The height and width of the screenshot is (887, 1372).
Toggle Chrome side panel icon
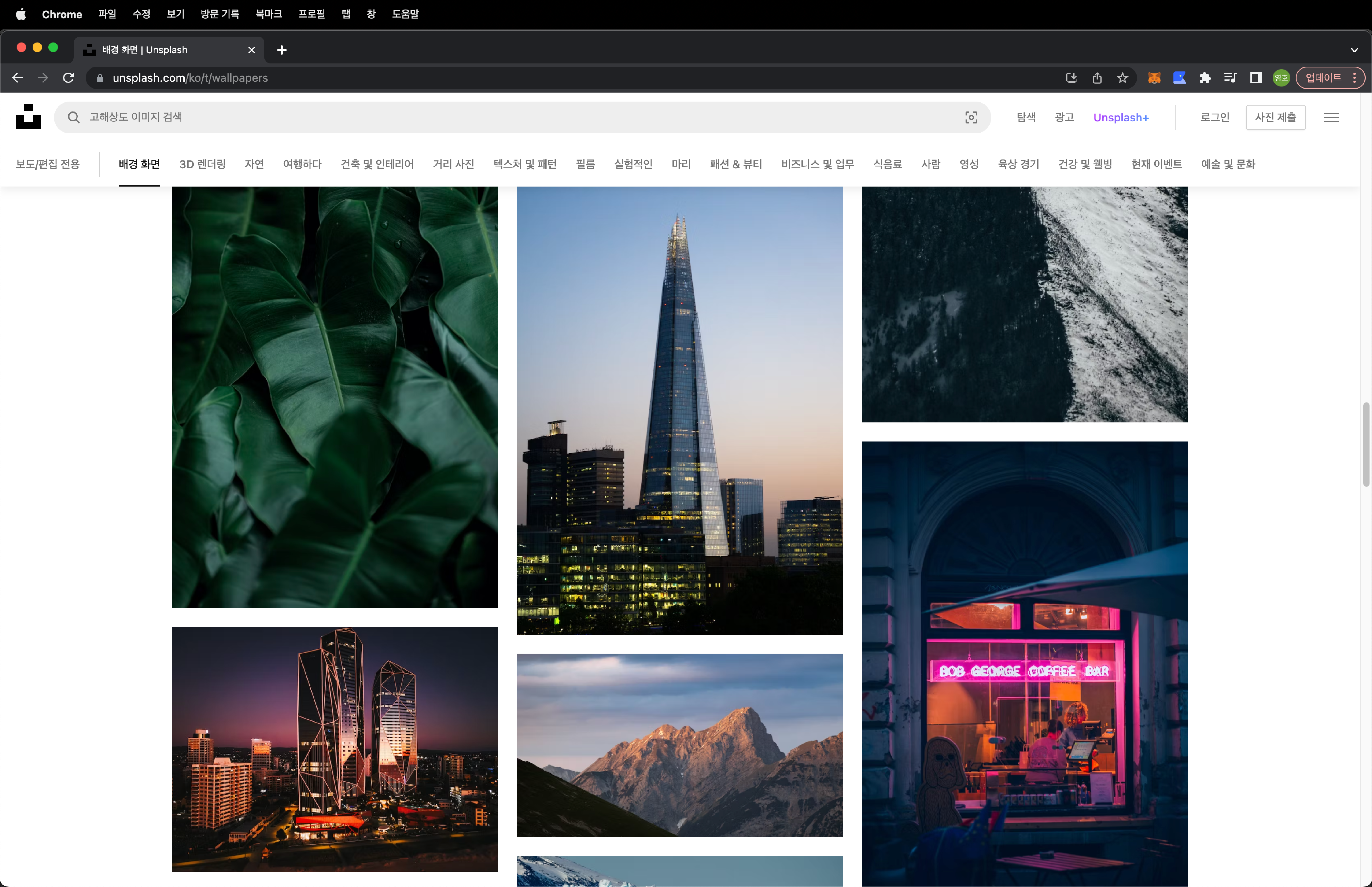(x=1256, y=78)
